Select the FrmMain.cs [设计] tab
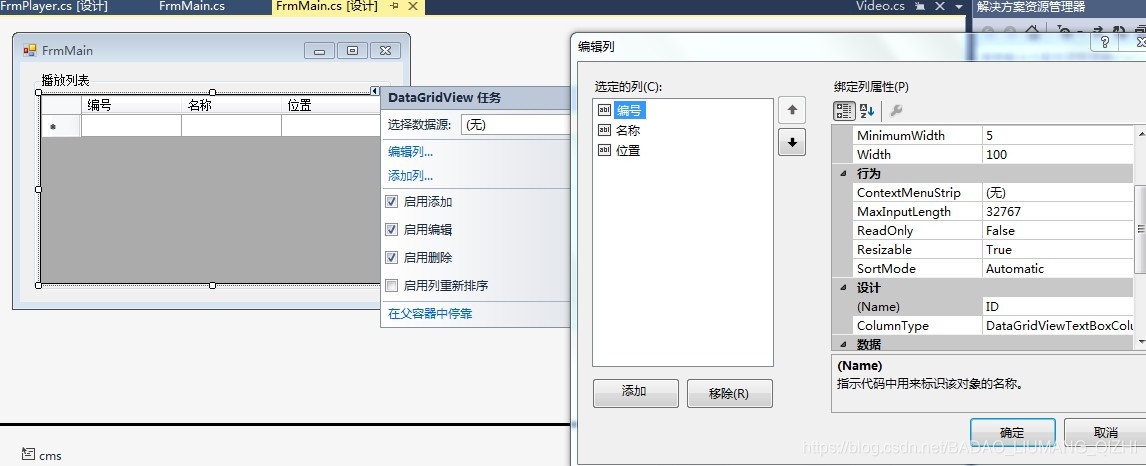This screenshot has height=466, width=1146. tap(327, 7)
